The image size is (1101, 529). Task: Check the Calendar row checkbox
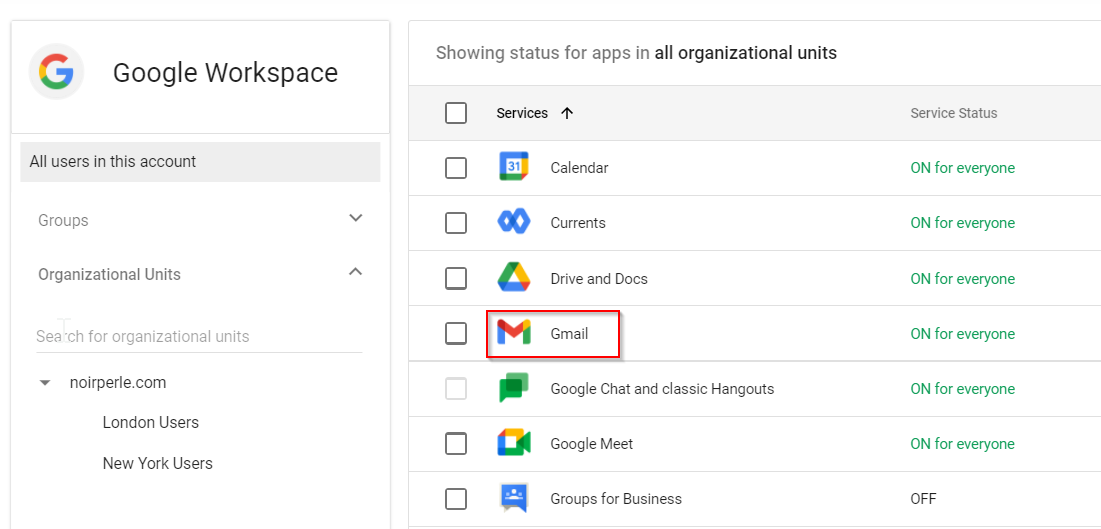pos(456,168)
